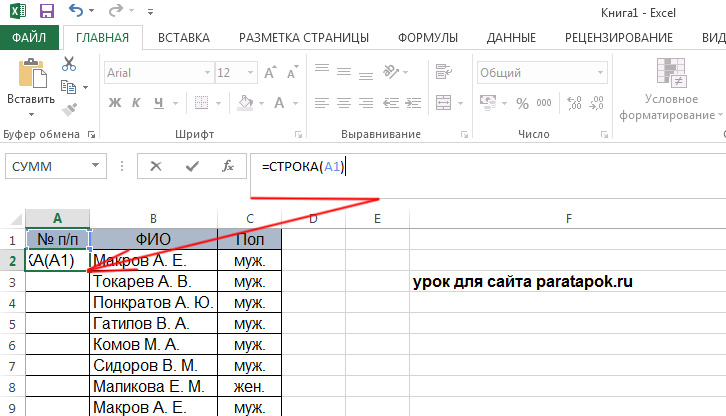This screenshot has width=726, height=416.
Task: Switch to the ГЛАВНАЯ tab
Action: coord(102,38)
